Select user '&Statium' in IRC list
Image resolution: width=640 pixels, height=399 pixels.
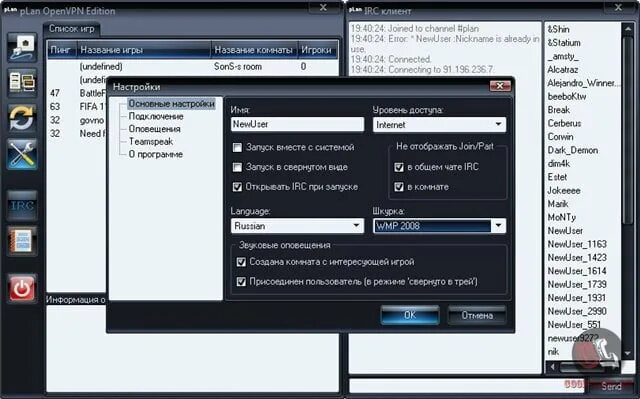point(564,43)
